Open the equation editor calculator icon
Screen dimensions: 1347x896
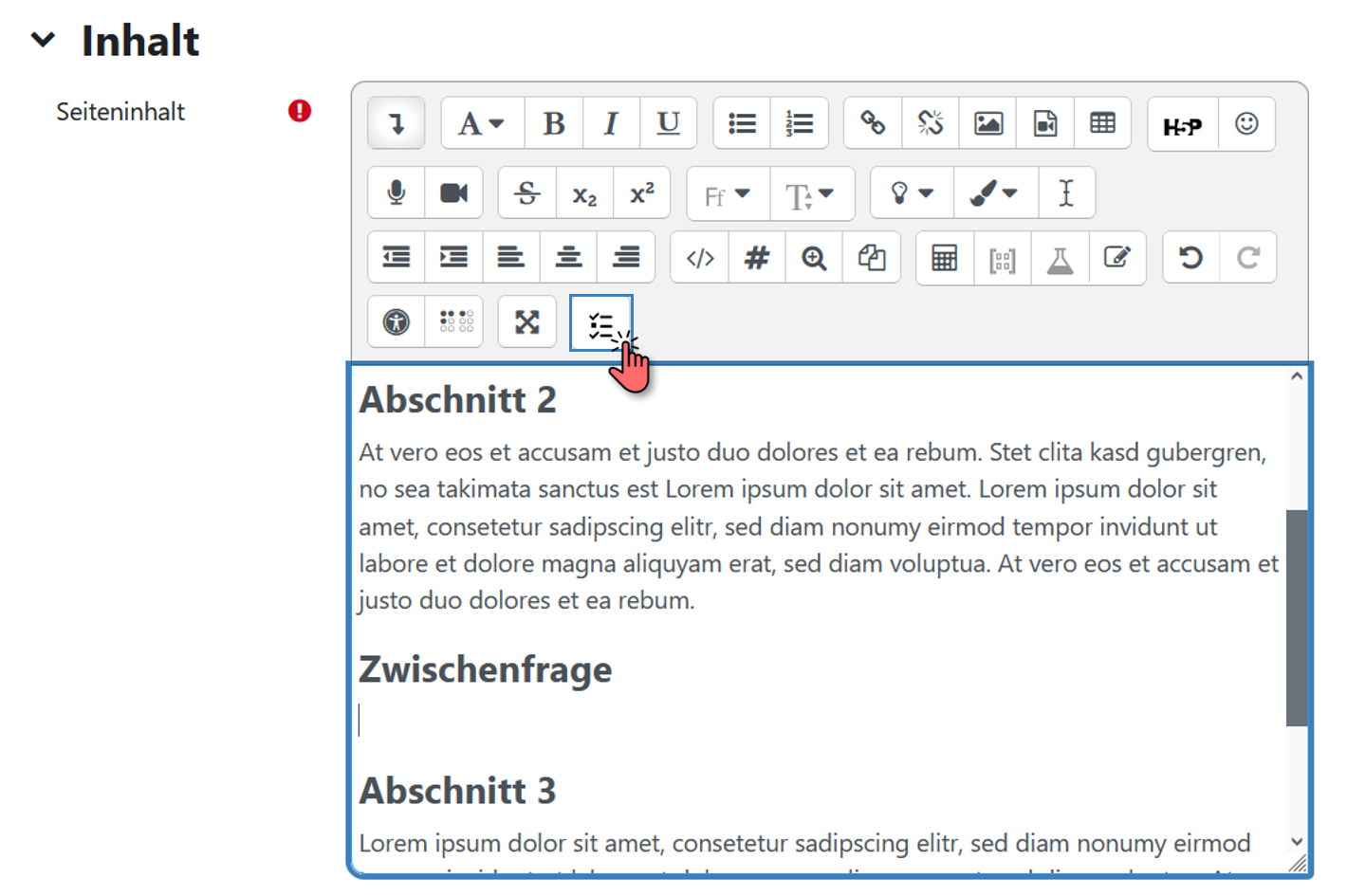pos(944,258)
